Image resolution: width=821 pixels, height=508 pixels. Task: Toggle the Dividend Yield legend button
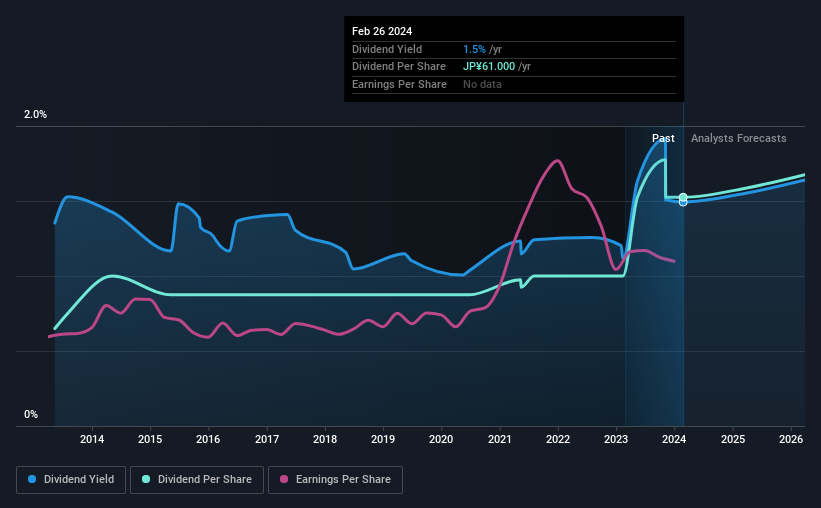[71, 480]
